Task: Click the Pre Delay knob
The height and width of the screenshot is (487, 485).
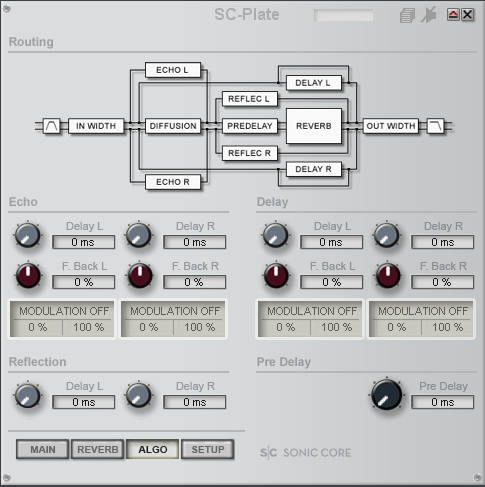Action: [387, 395]
